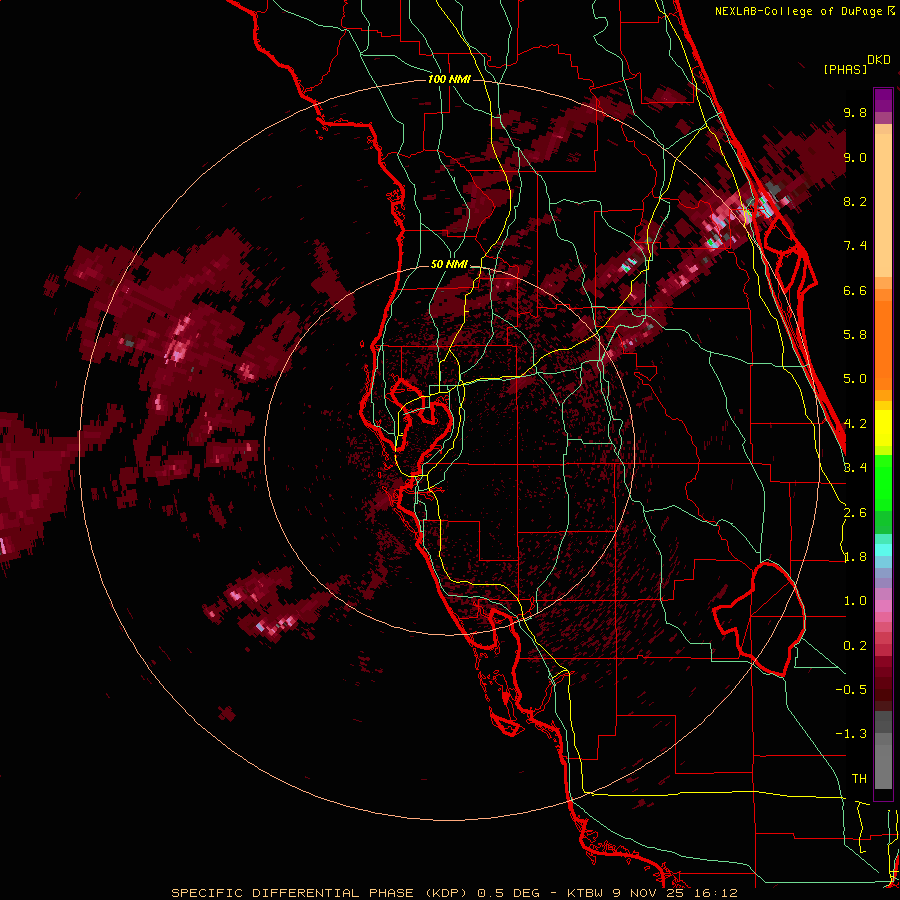Image resolution: width=900 pixels, height=900 pixels.
Task: Click the 1.0 legend value
Action: point(855,601)
